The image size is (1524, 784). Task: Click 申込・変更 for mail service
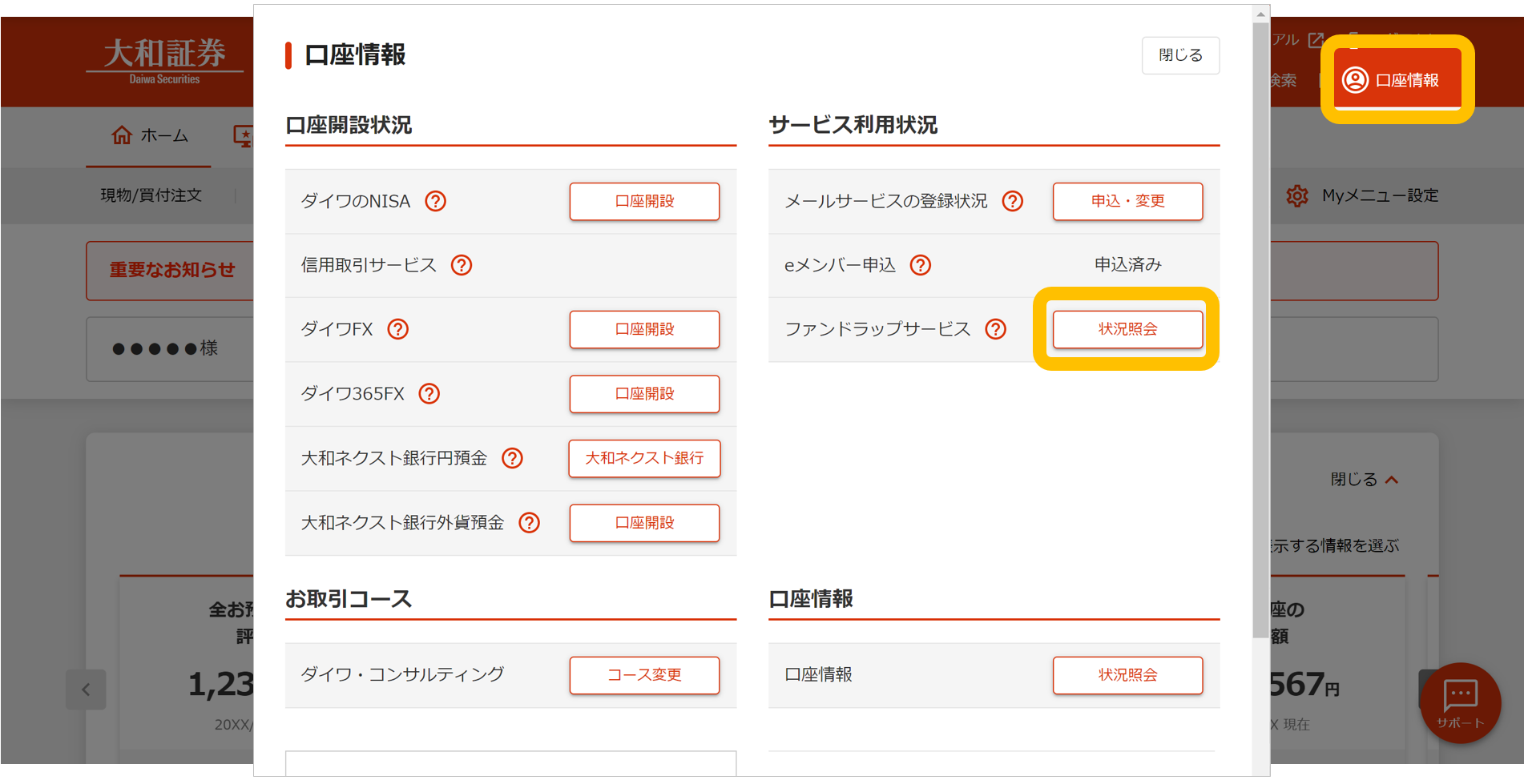(x=1127, y=201)
